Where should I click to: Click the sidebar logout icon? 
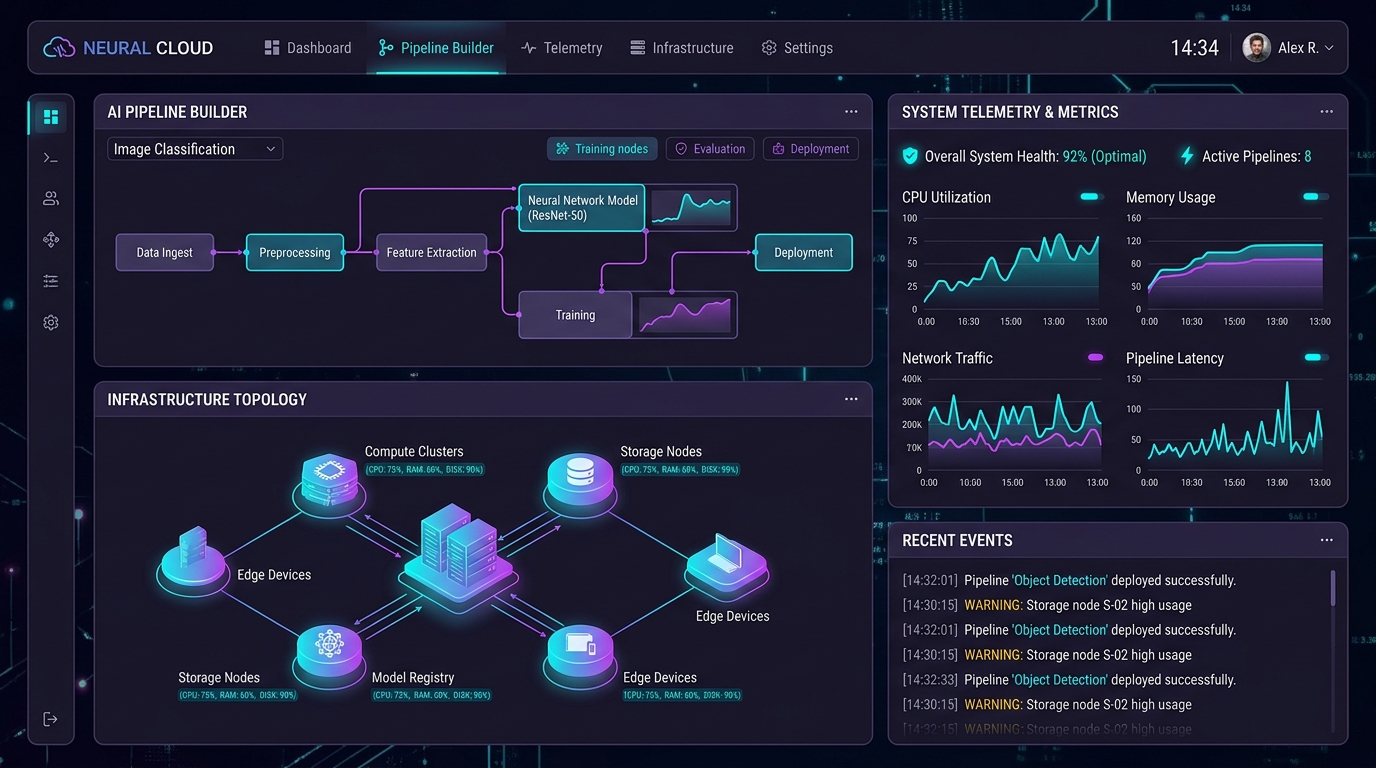point(51,719)
